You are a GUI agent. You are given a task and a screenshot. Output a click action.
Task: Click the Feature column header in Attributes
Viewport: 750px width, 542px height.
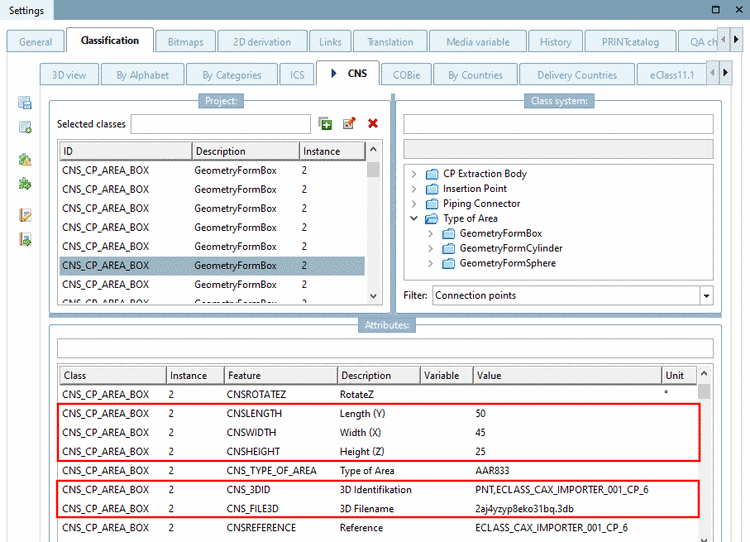(x=278, y=375)
